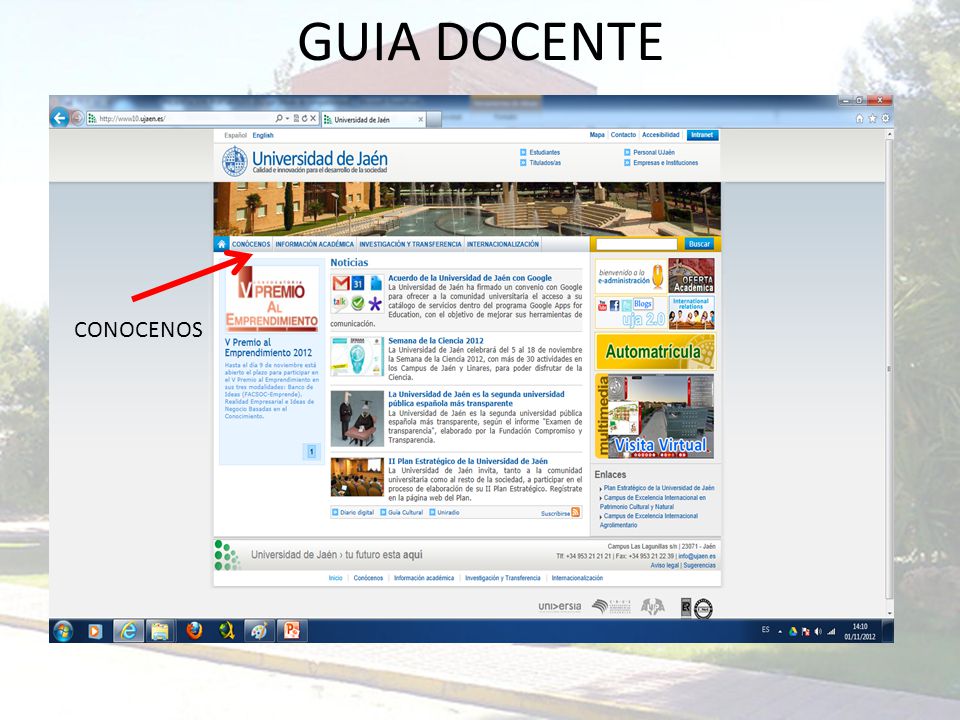This screenshot has width=960, height=720.
Task: Close the Universidad de Jaén browser tab
Action: pos(421,119)
